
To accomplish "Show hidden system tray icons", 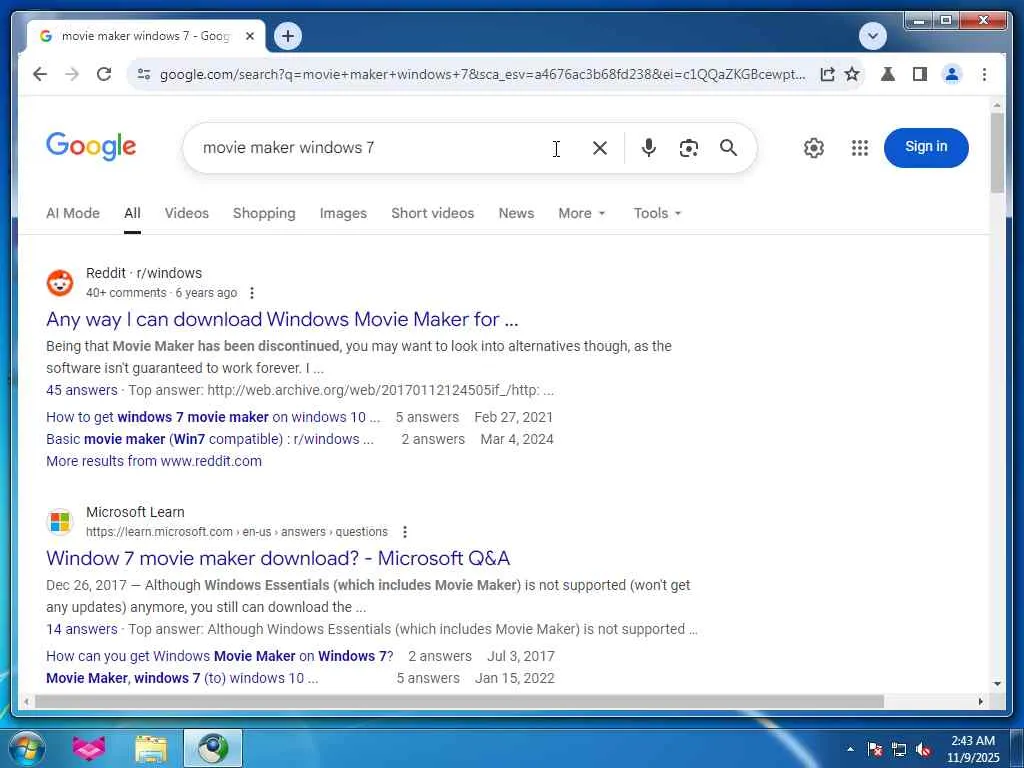I will point(850,749).
